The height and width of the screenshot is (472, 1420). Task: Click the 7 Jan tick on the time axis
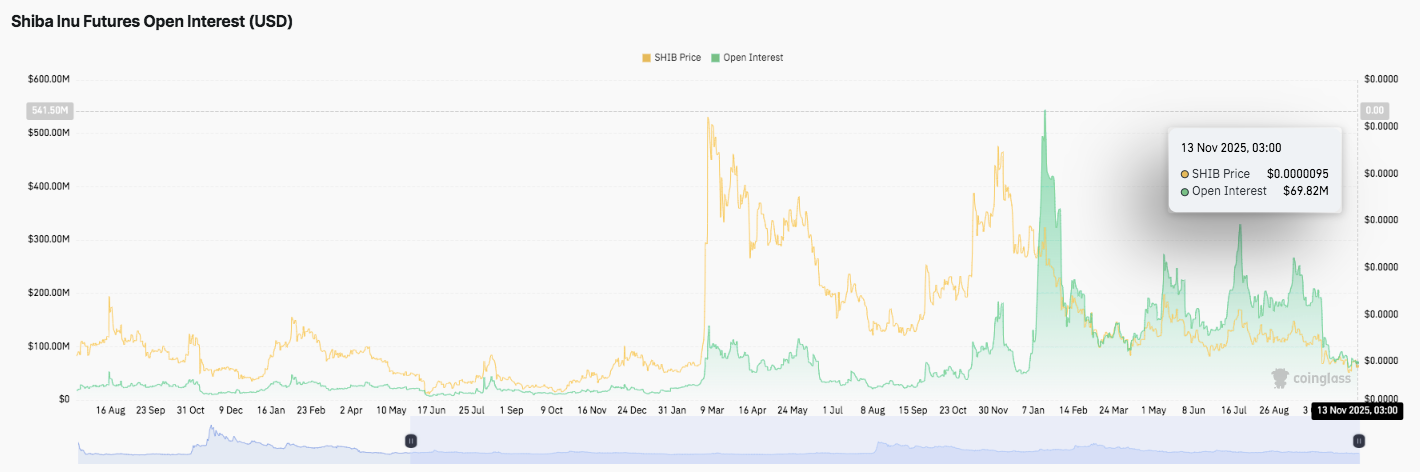point(1034,410)
